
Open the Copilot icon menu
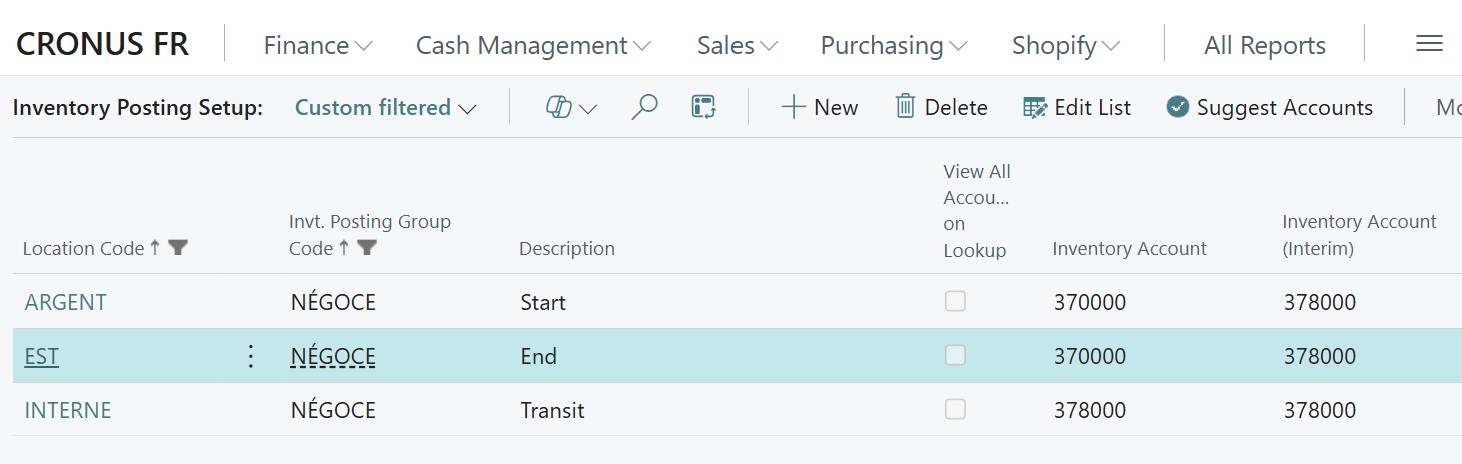pyautogui.click(x=570, y=108)
